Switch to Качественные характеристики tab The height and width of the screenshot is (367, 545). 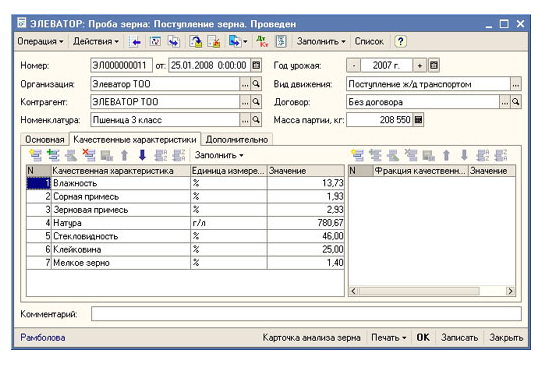pyautogui.click(x=135, y=140)
